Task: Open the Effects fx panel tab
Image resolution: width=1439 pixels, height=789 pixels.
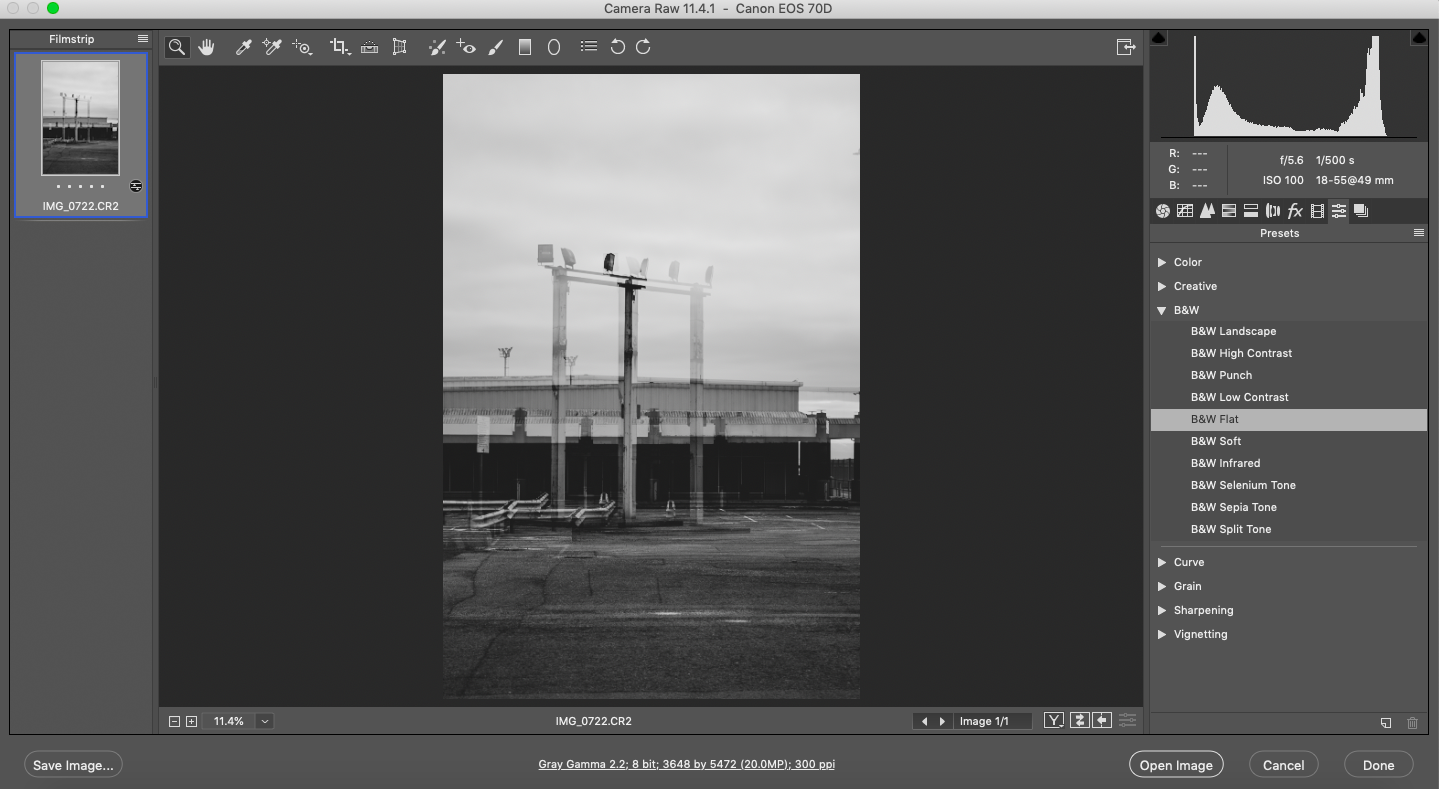Action: point(1295,211)
